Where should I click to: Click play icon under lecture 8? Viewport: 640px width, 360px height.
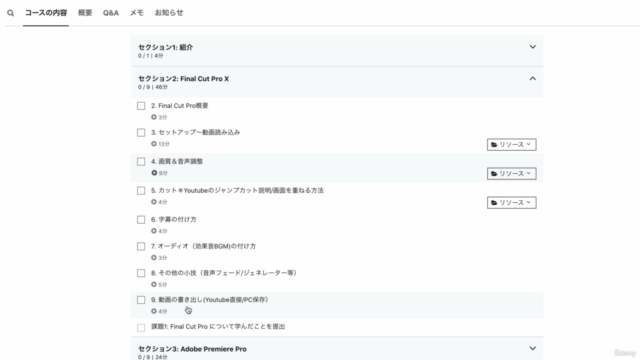point(154,284)
